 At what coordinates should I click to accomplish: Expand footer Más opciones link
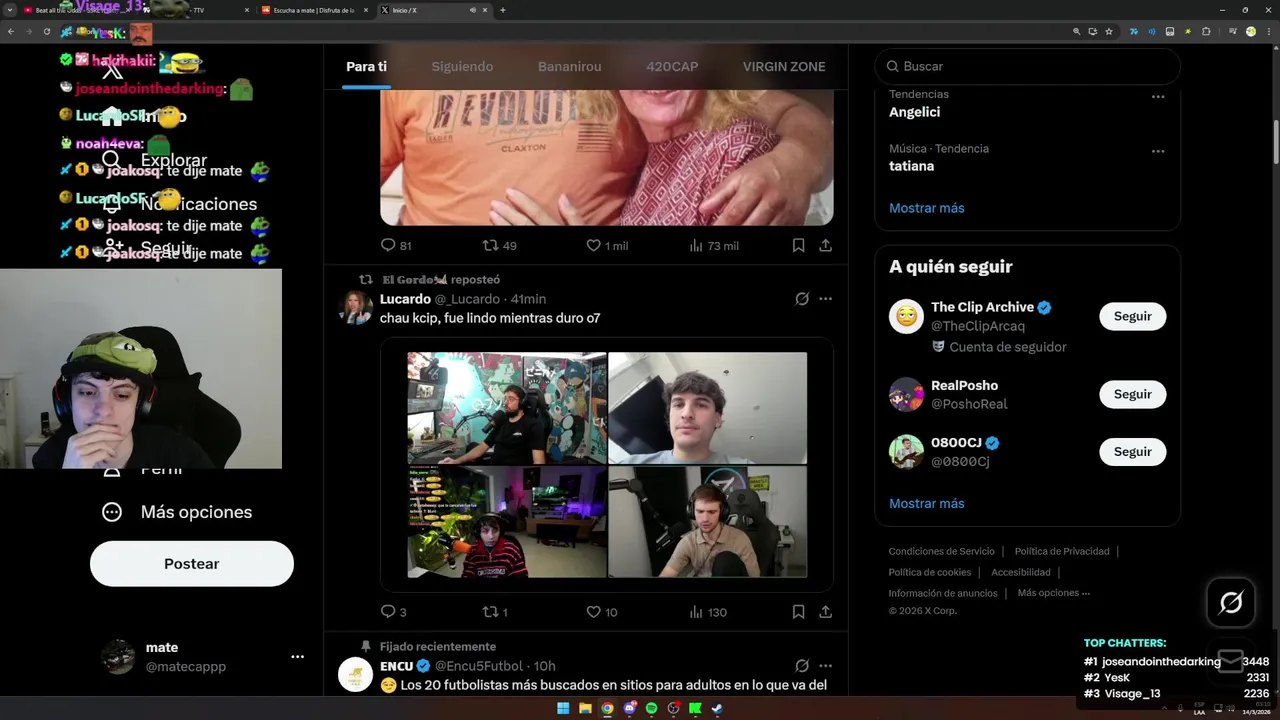1054,593
